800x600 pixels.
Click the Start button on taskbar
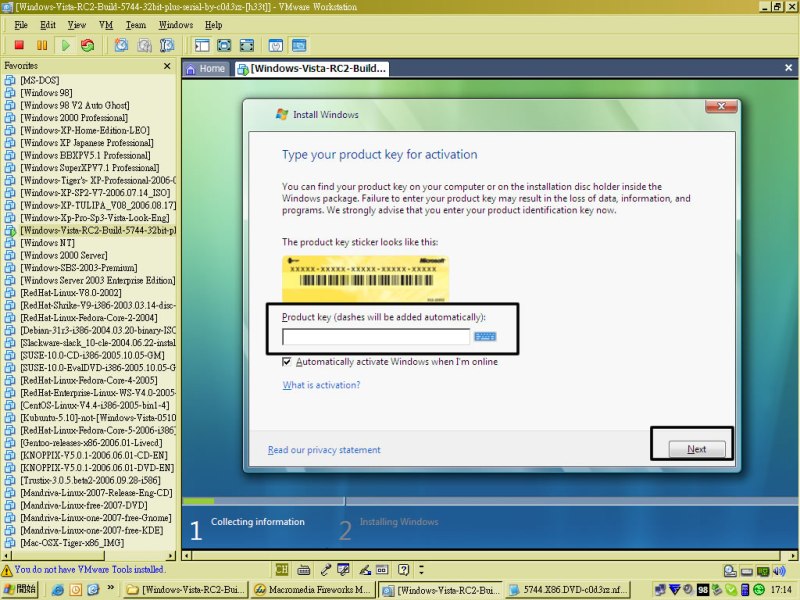point(19,589)
